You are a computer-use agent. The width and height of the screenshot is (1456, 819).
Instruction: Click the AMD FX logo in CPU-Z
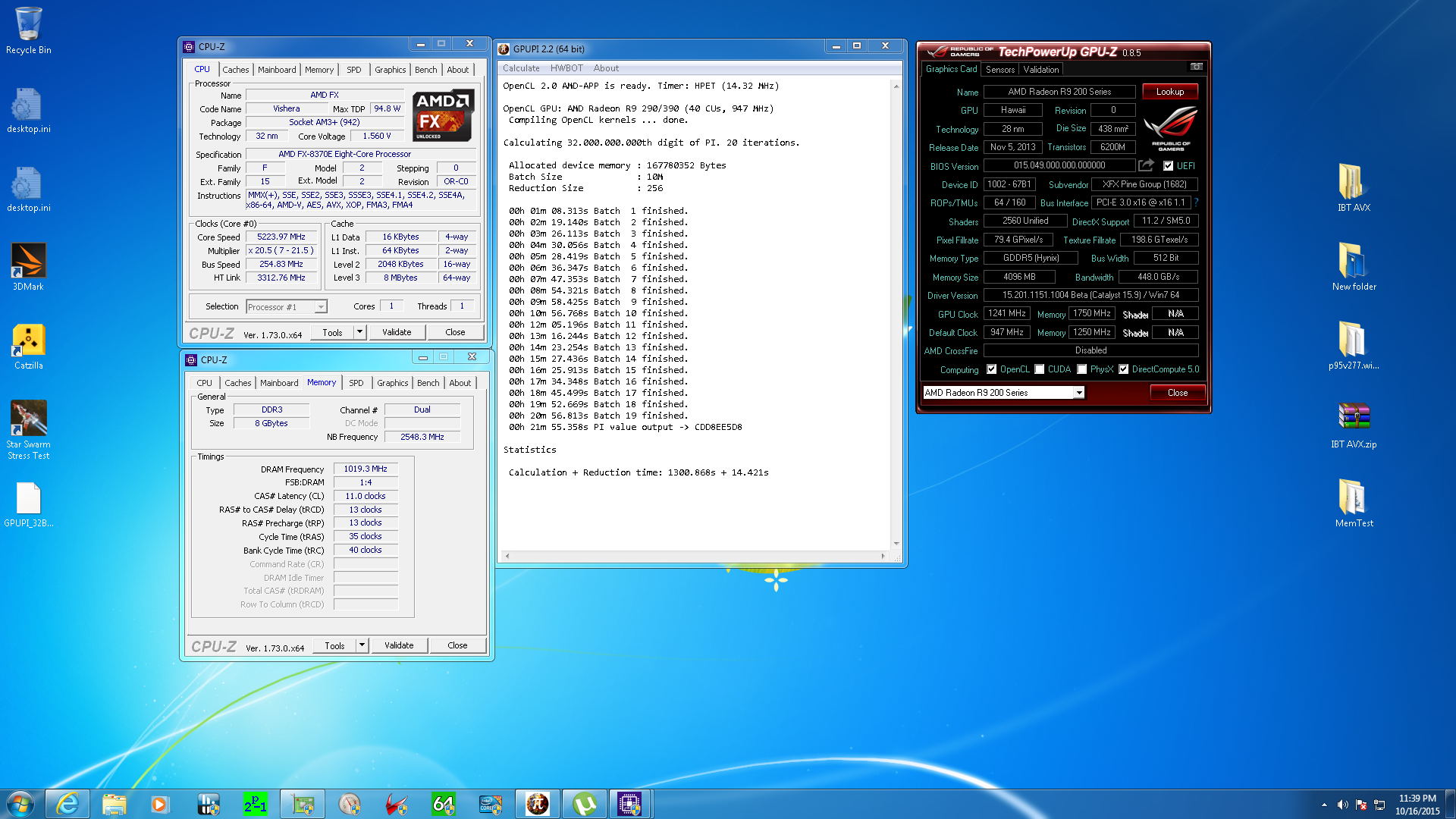click(443, 115)
